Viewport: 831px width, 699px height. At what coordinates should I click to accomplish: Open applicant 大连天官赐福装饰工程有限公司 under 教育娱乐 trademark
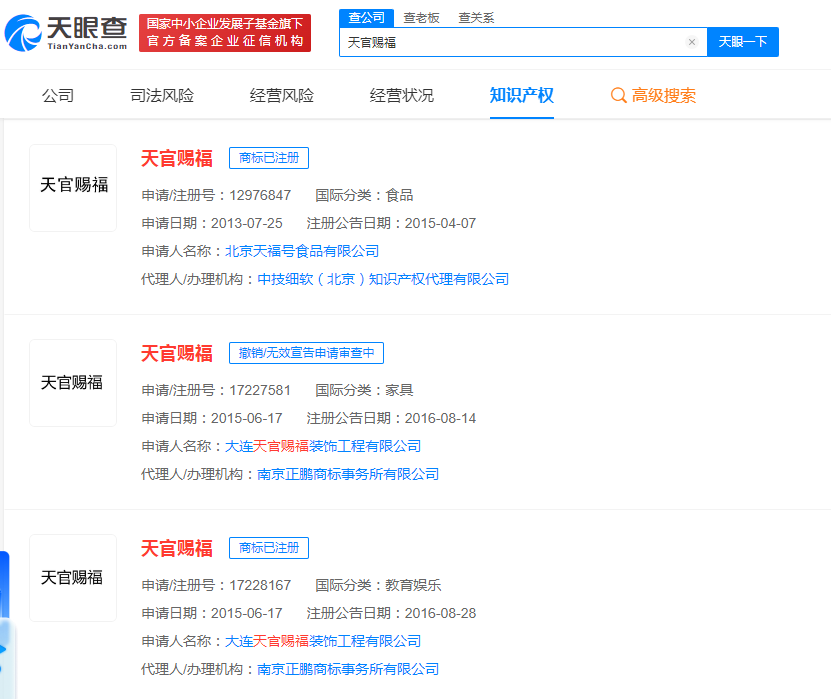pyautogui.click(x=323, y=641)
